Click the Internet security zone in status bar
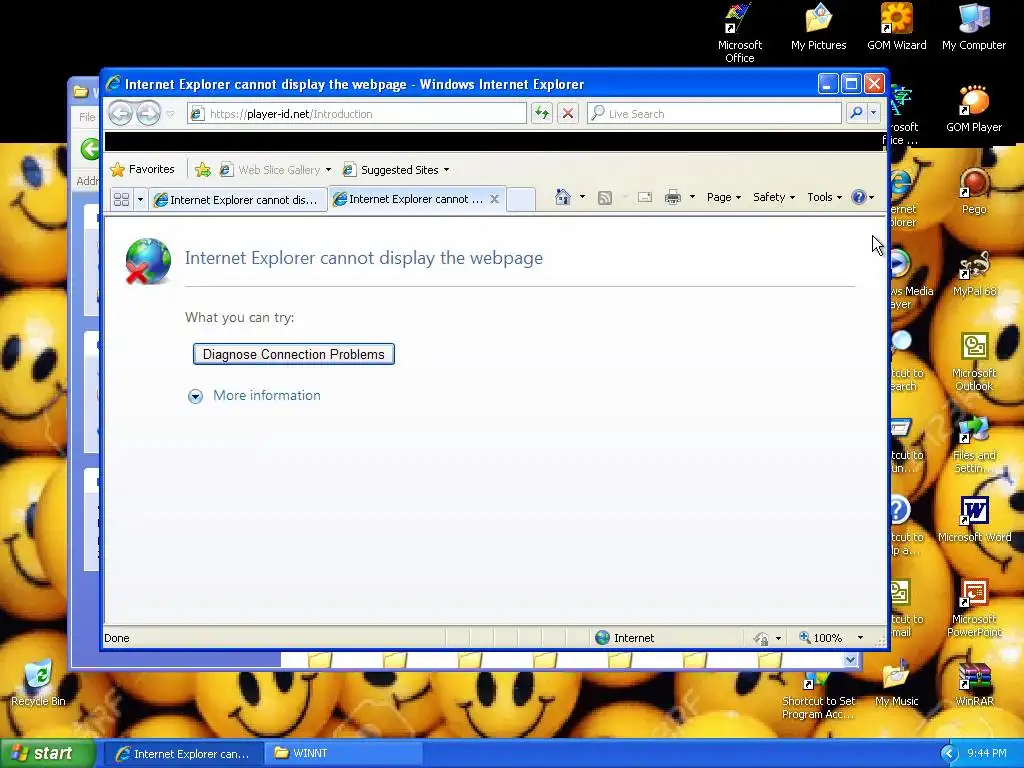The image size is (1024, 768). pyautogui.click(x=625, y=638)
